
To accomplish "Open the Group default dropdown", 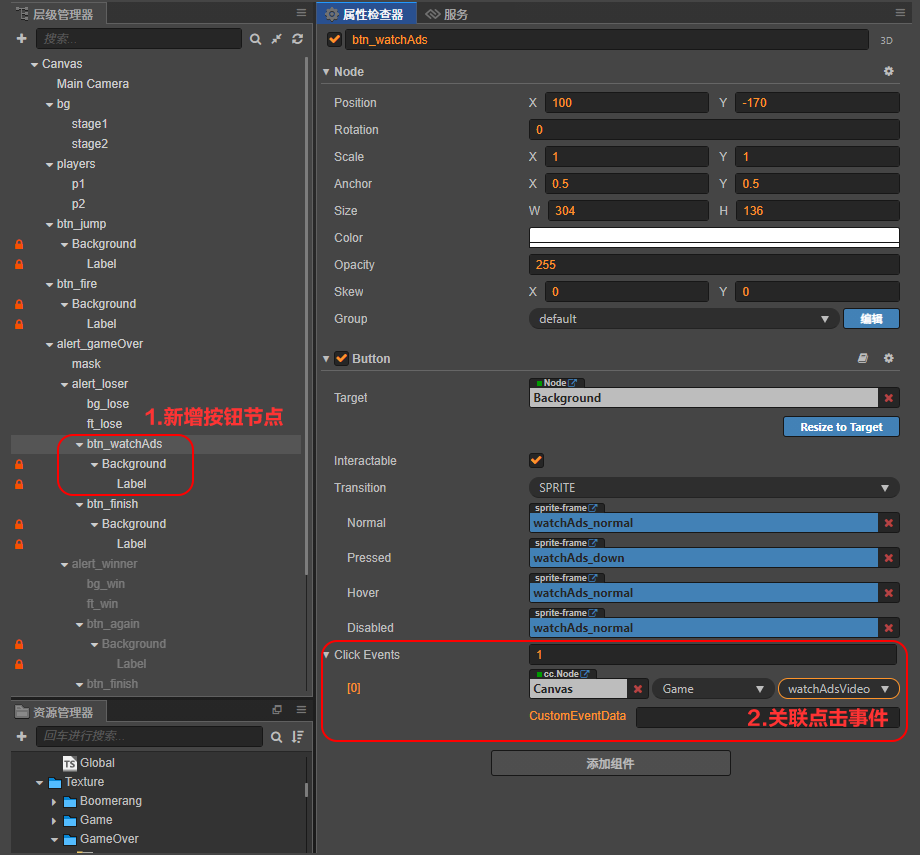I will pos(684,319).
